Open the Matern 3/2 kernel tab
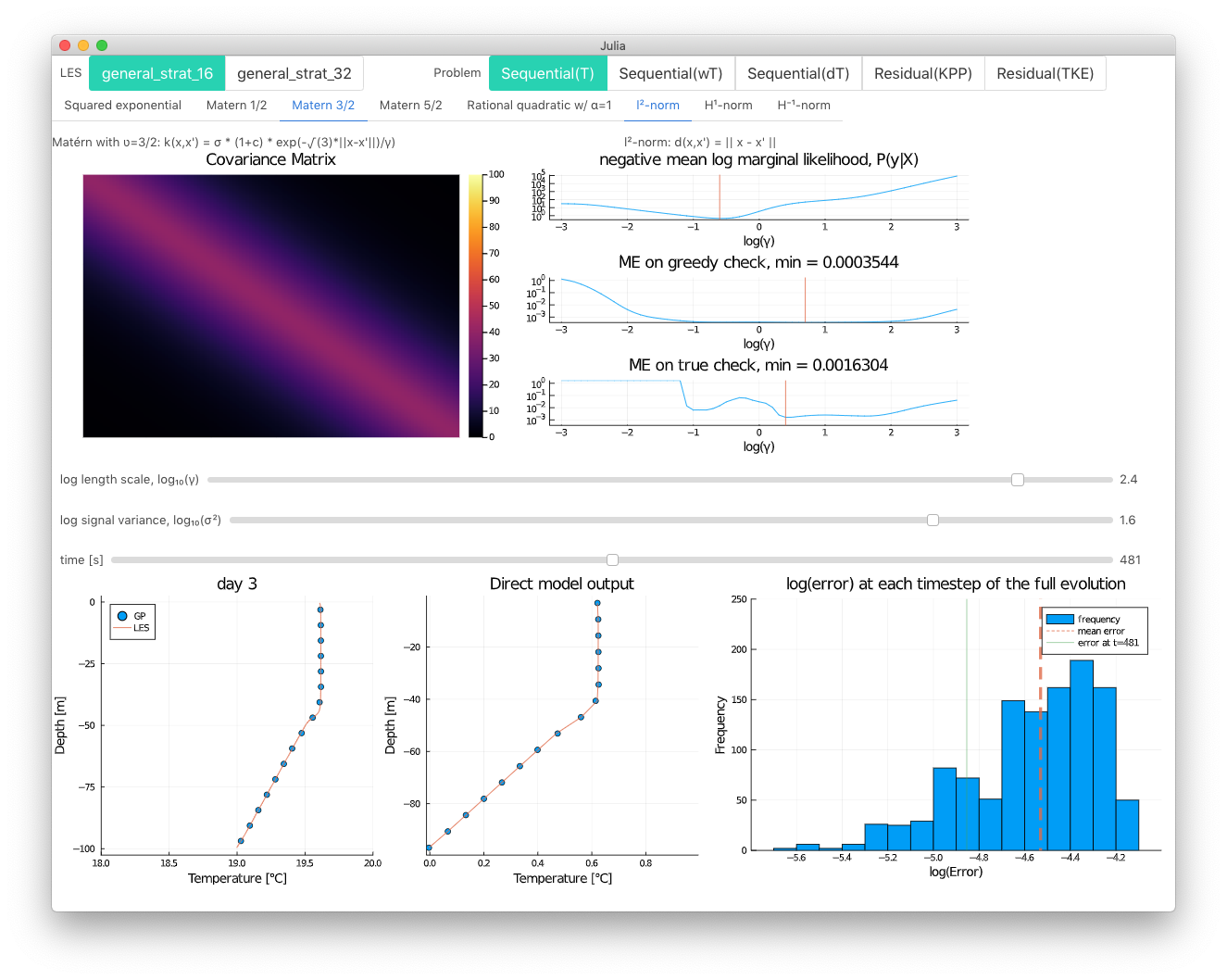 [x=323, y=106]
